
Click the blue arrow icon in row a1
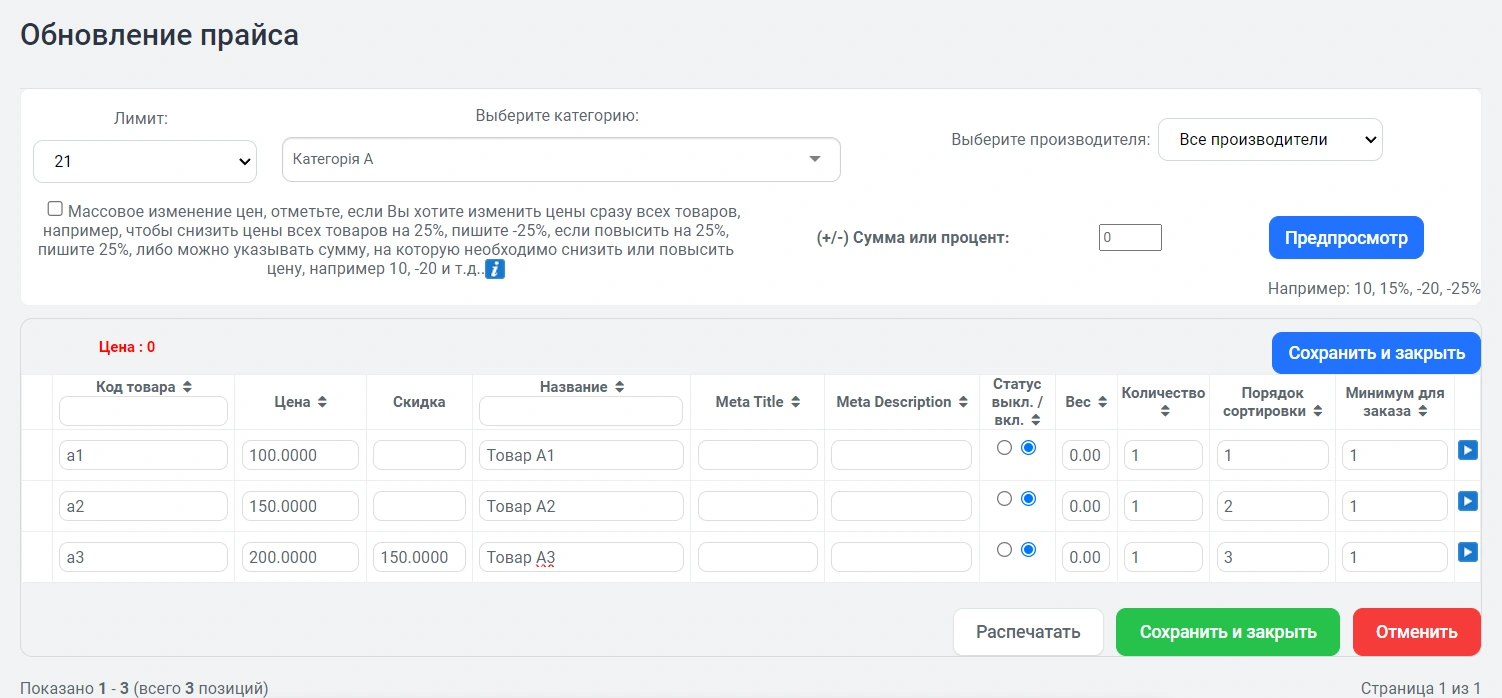[1467, 451]
